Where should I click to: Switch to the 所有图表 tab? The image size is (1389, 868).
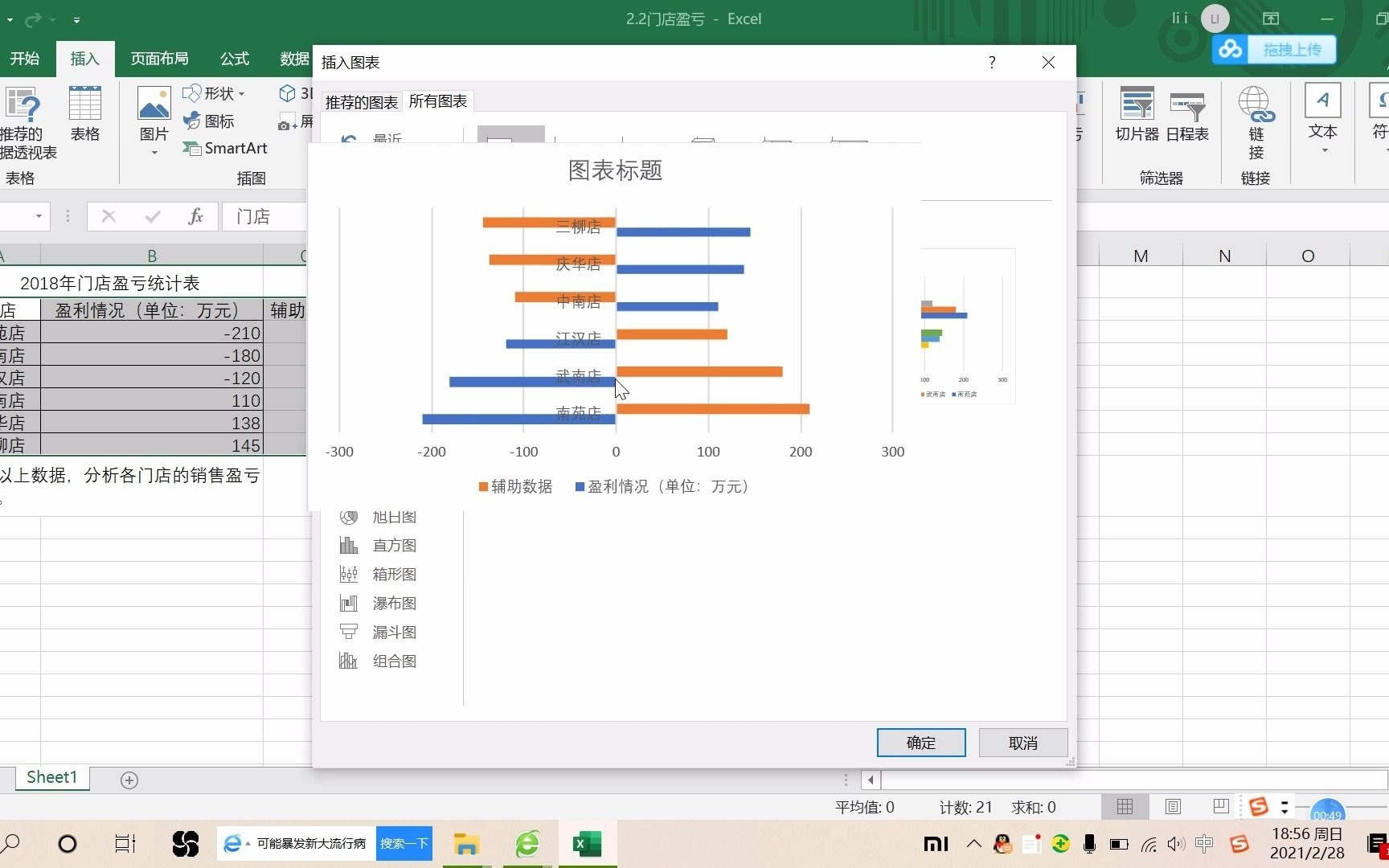coord(437,101)
